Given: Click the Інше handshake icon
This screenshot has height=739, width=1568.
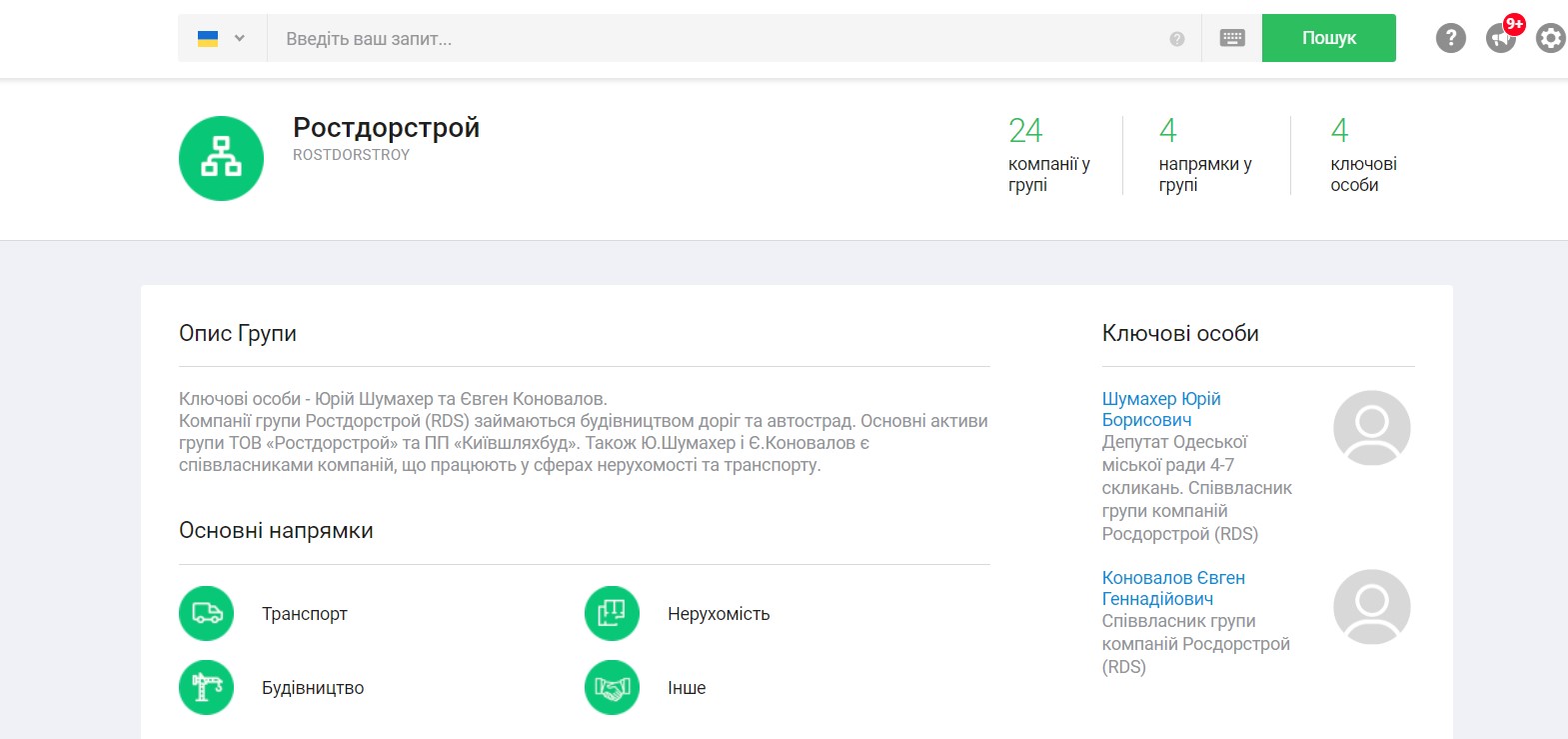Looking at the screenshot, I should 612,687.
